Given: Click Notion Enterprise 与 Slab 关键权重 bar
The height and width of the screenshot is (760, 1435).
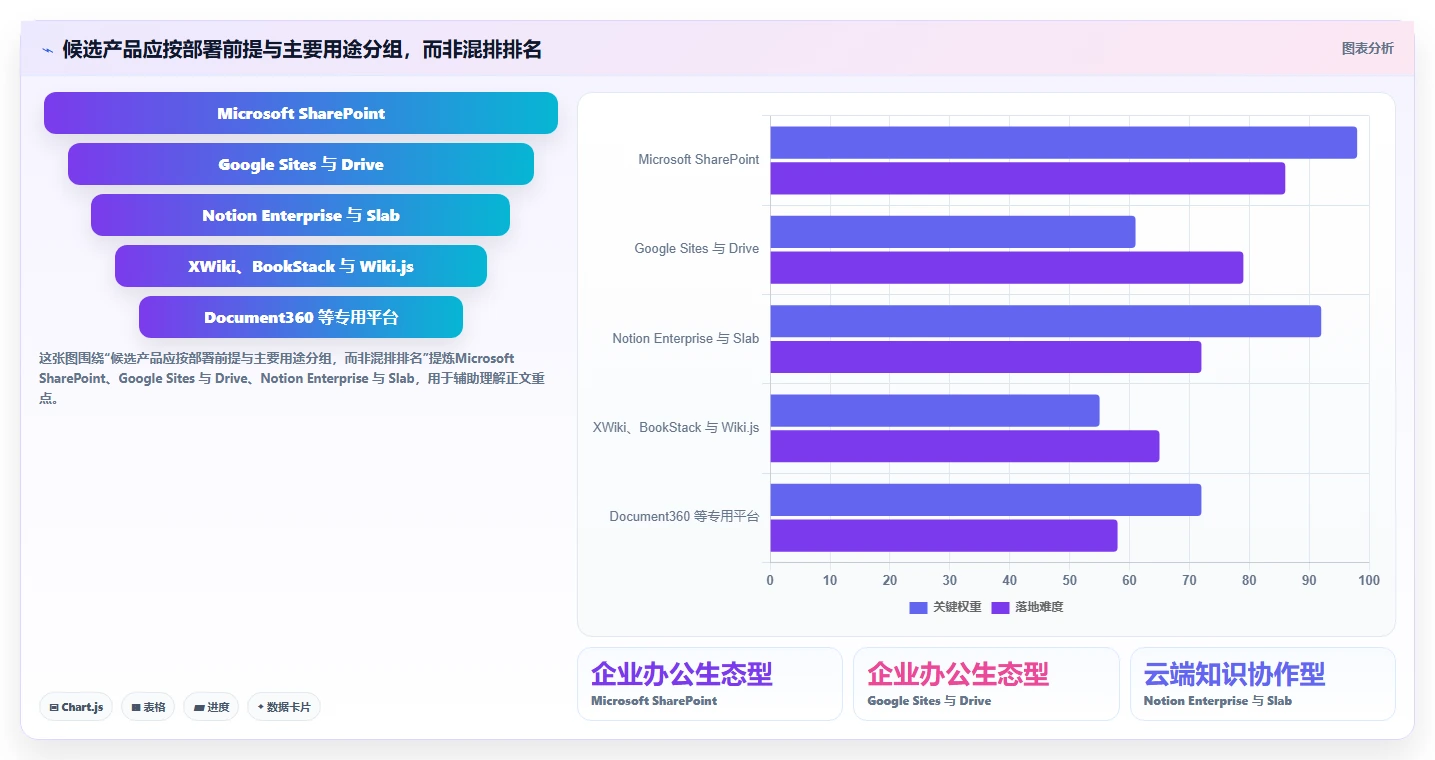Looking at the screenshot, I should click(x=1045, y=321).
